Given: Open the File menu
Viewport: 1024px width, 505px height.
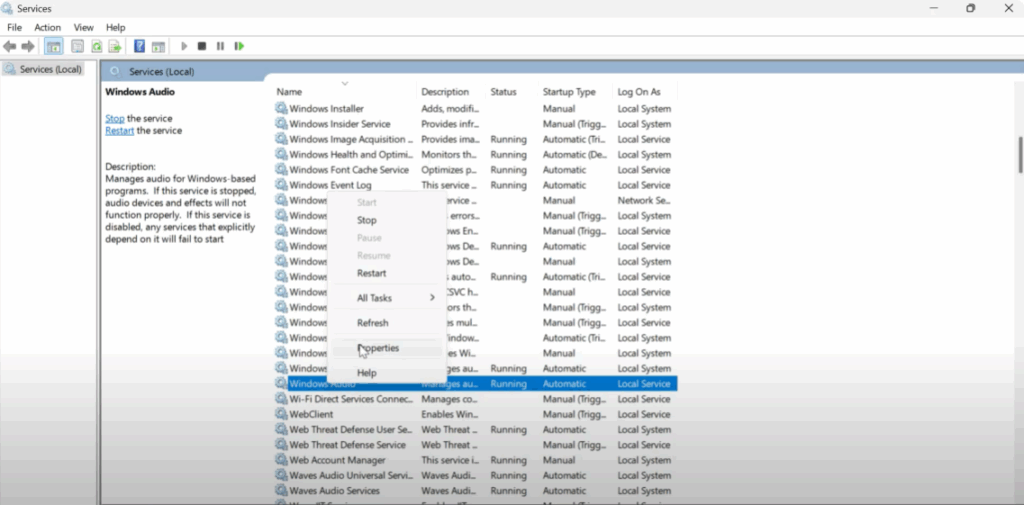Looking at the screenshot, I should click(x=14, y=27).
